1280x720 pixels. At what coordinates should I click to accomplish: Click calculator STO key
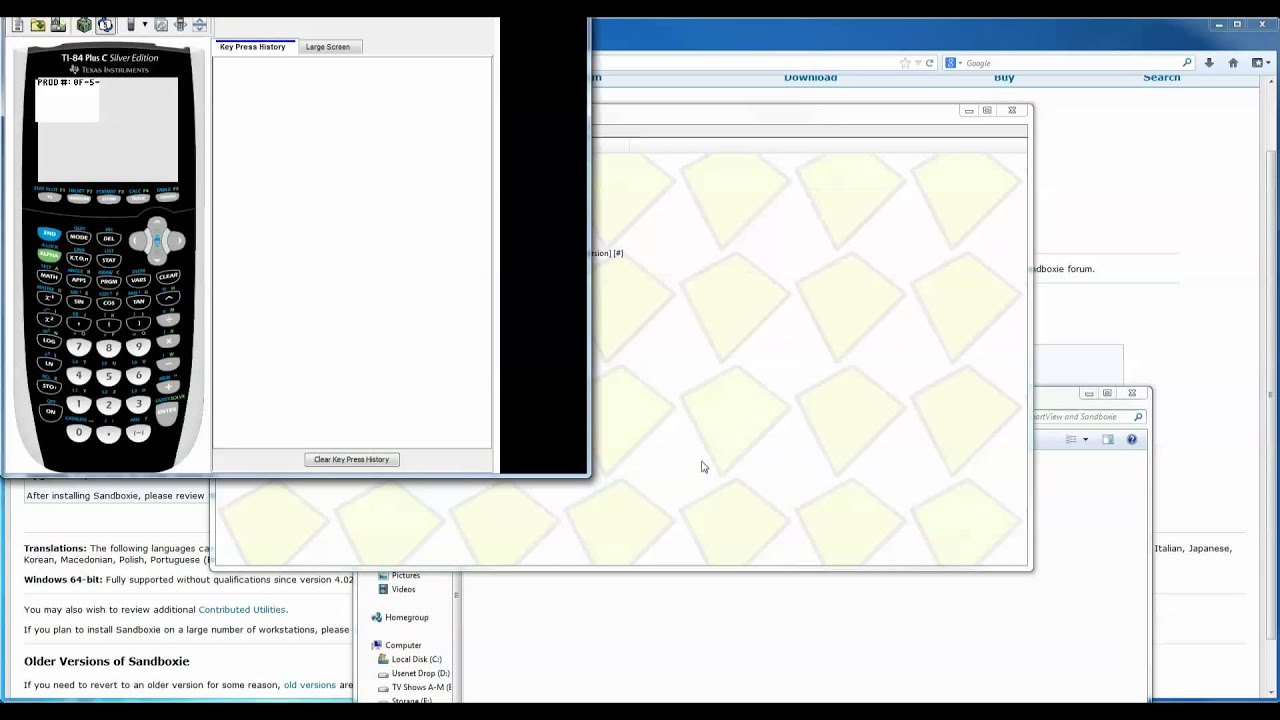pyautogui.click(x=49, y=386)
